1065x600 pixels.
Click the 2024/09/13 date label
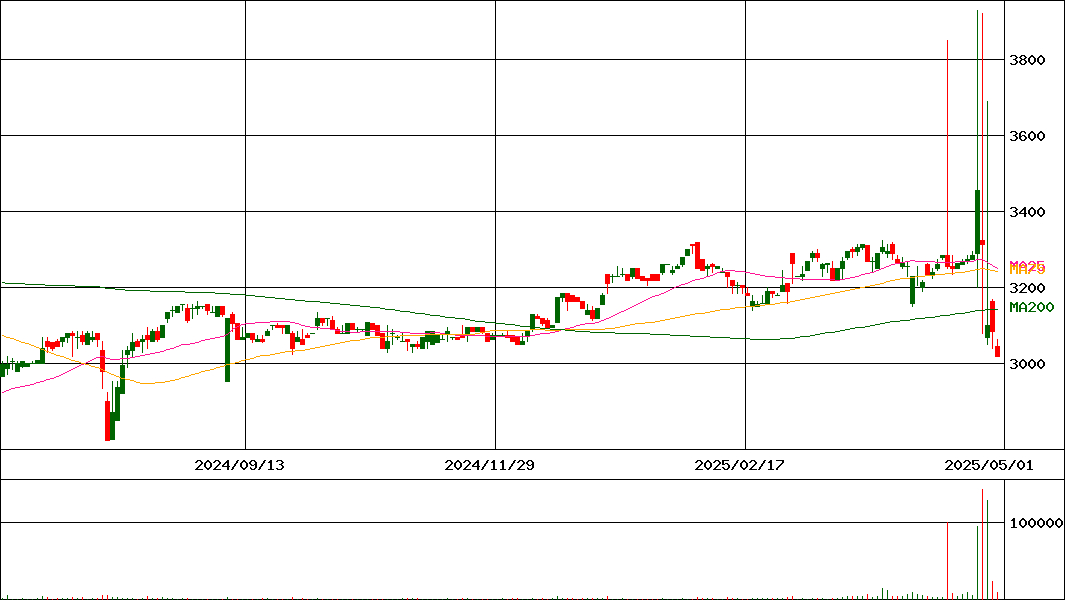pyautogui.click(x=240, y=465)
